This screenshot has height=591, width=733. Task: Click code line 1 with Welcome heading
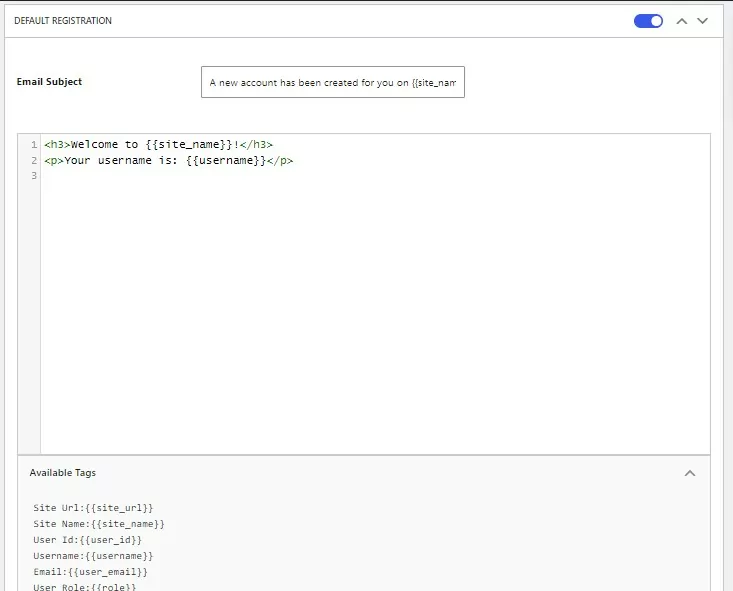158,144
